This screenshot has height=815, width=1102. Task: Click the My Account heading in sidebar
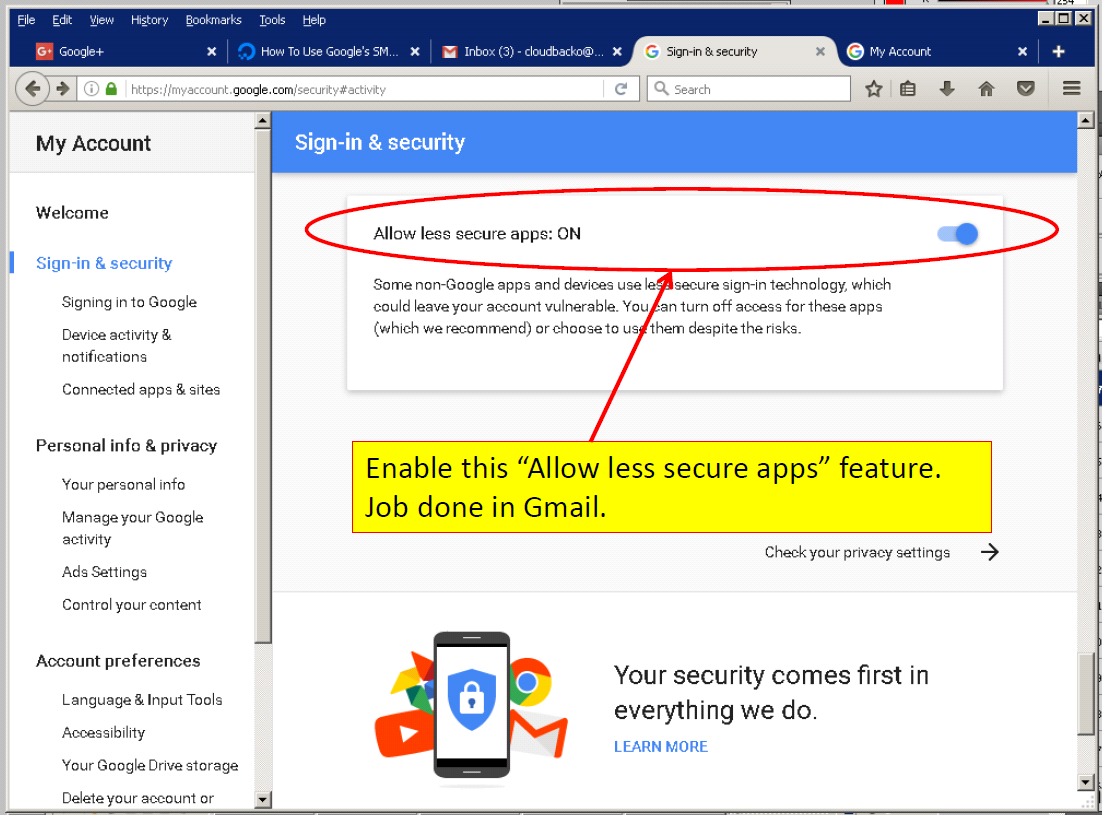tap(93, 143)
